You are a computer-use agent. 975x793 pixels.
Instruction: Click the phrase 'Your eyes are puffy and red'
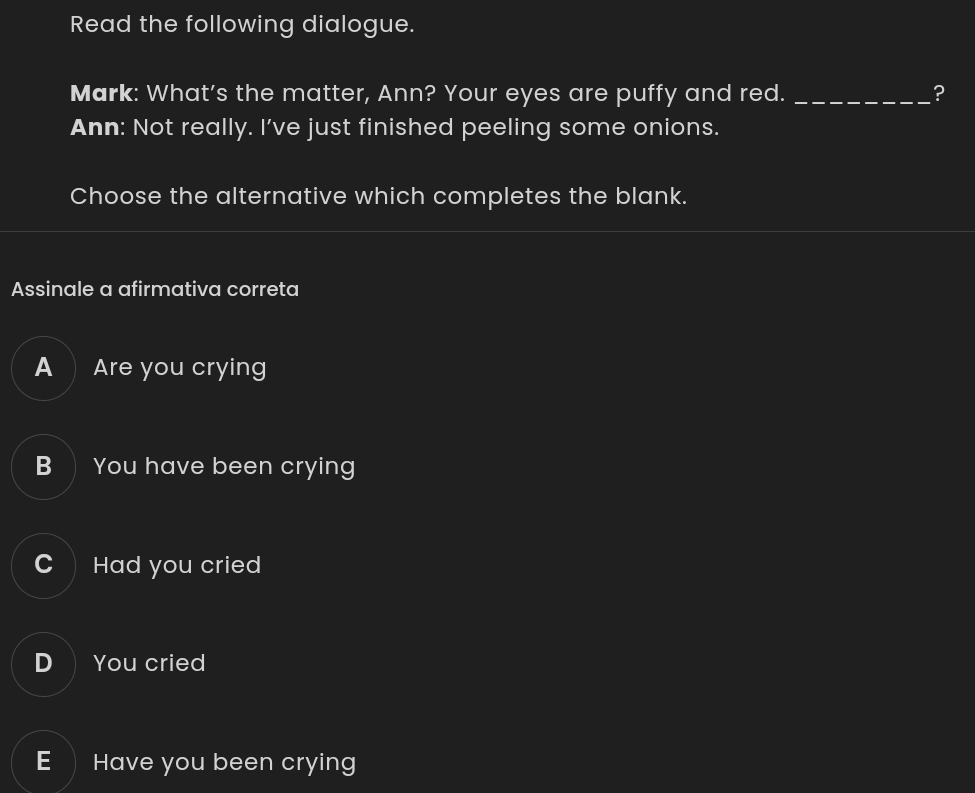click(x=611, y=94)
